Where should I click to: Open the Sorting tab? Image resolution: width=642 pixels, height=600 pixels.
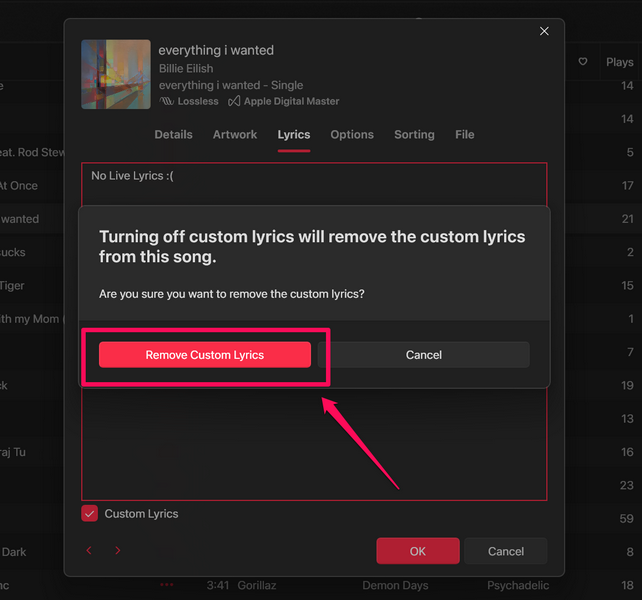coord(414,135)
